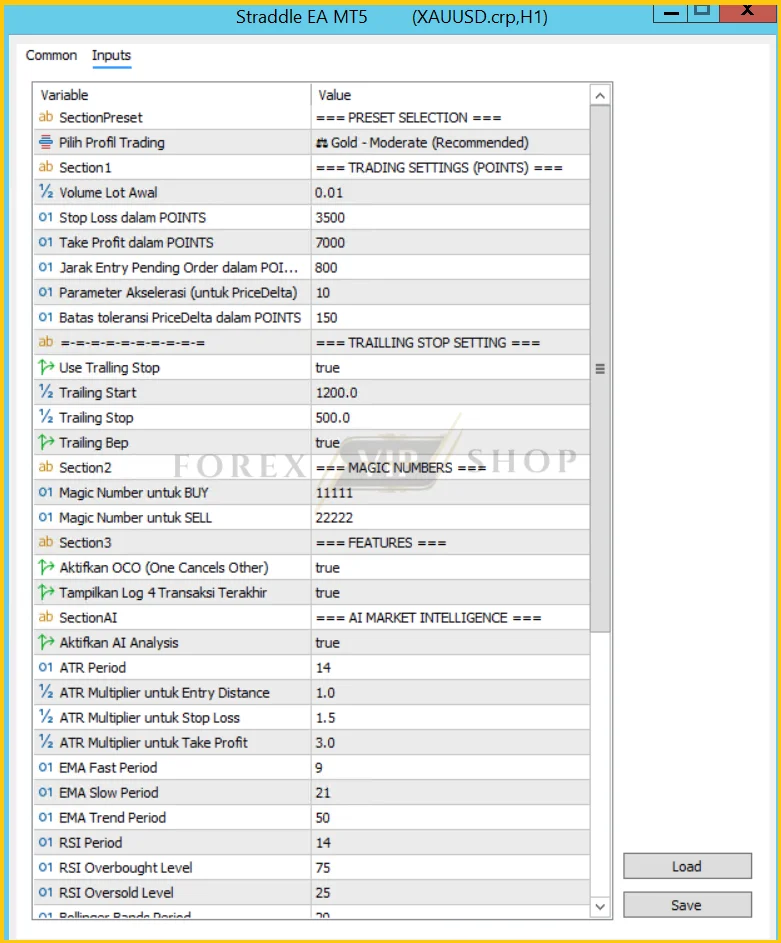Viewport: 781px width, 943px height.
Task: Toggle Tampilkan Log 4 Transaksi Terakhir value
Action: tap(450, 592)
